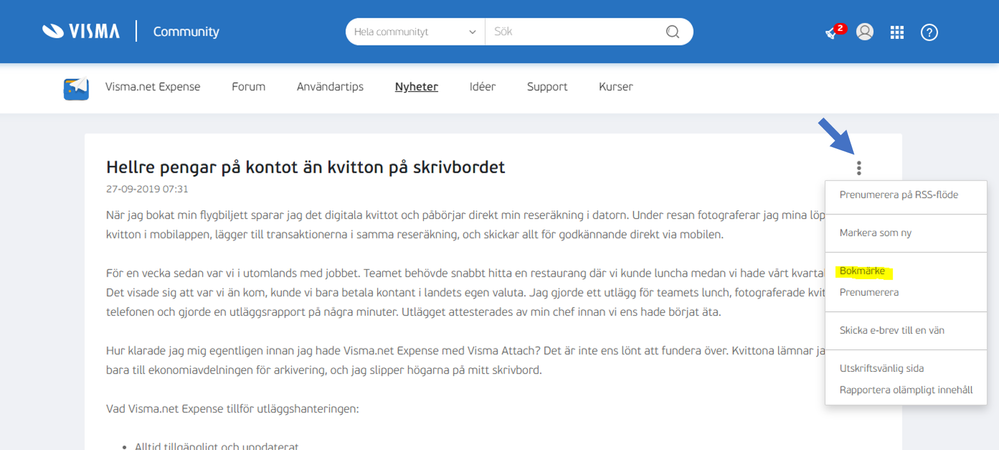999x450 pixels.
Task: Choose Prenumerera på RSS-flöde
Action: (x=898, y=195)
